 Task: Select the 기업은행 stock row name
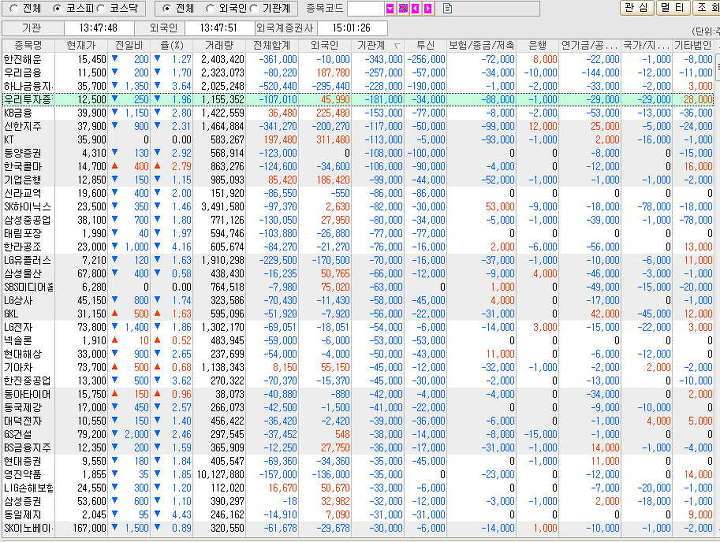click(x=22, y=180)
